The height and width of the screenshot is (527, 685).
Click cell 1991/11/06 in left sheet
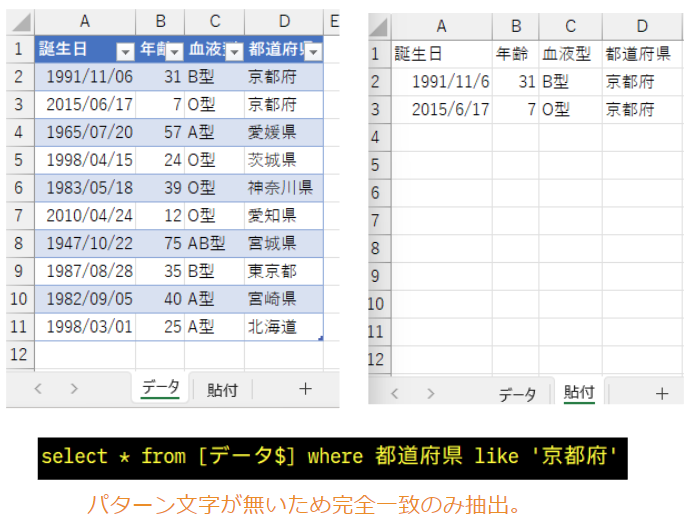85,77
